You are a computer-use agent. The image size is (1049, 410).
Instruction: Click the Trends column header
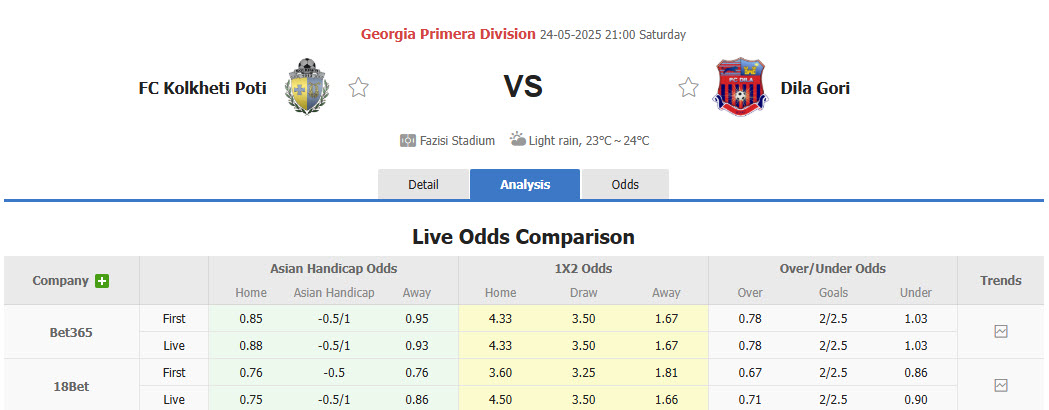(1001, 281)
